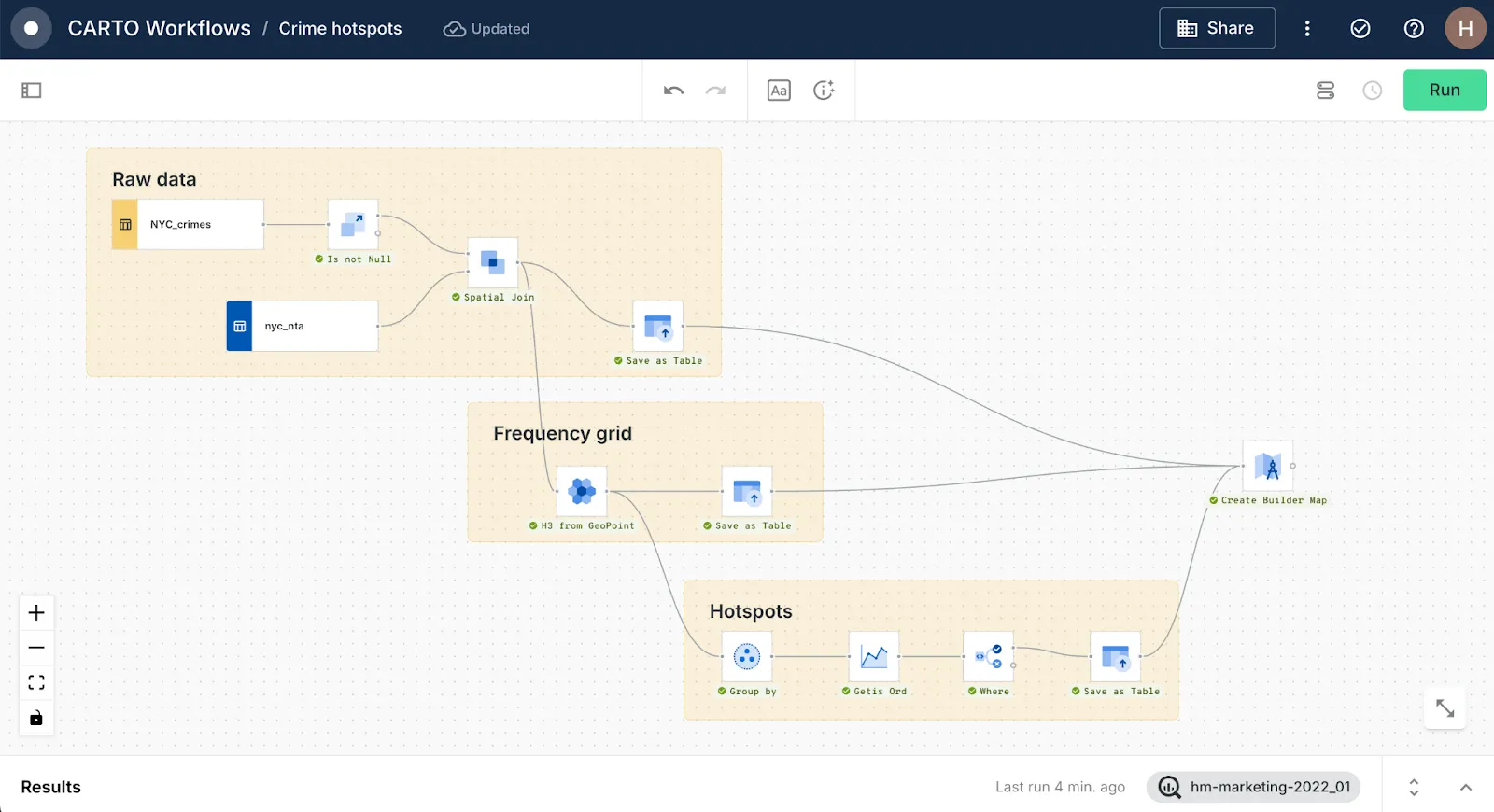
Task: Select the Create Builder Map node
Action: (x=1267, y=466)
